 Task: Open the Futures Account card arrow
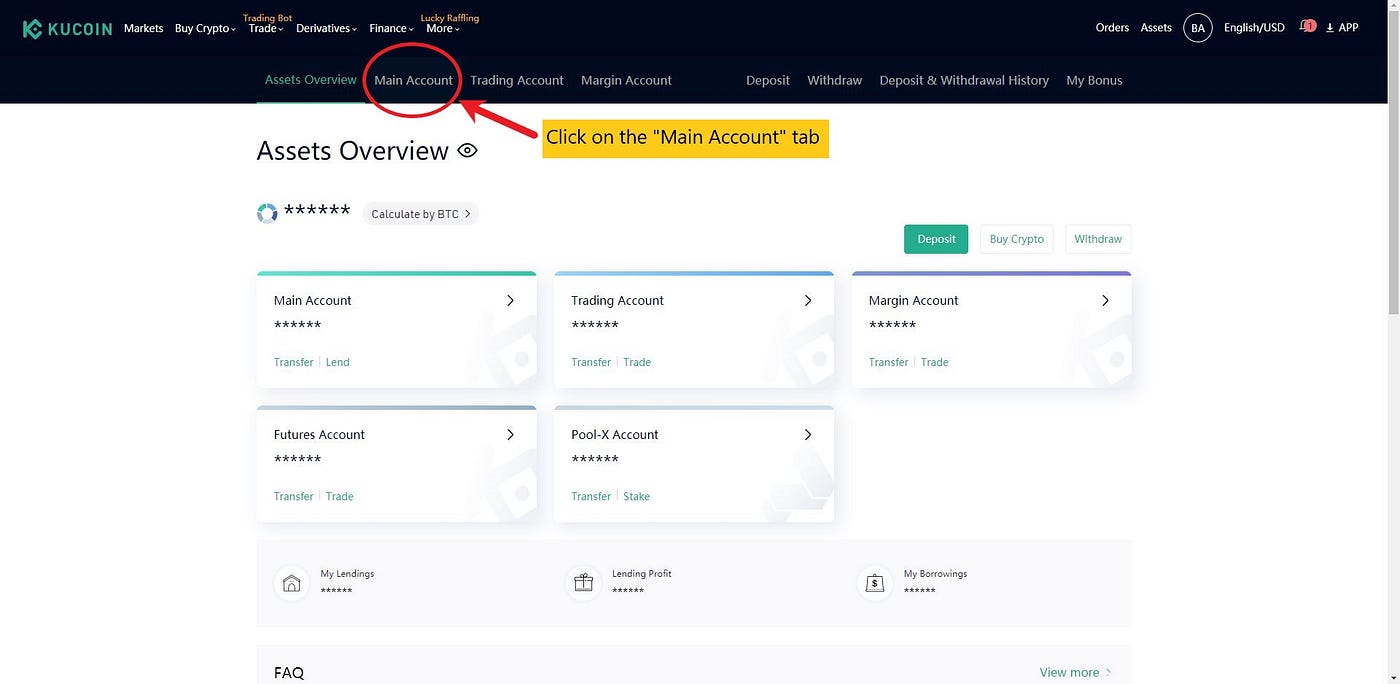(510, 434)
